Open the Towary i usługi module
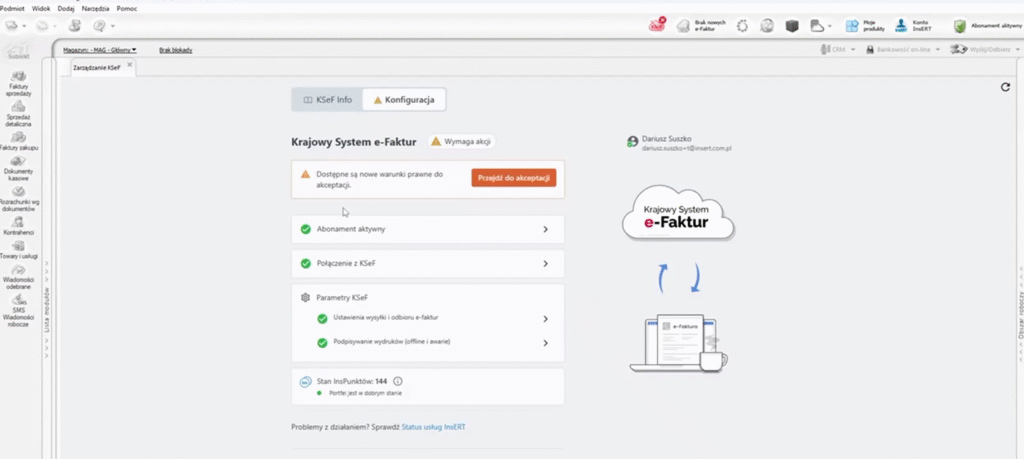The width and height of the screenshot is (1024, 459). pos(18,247)
